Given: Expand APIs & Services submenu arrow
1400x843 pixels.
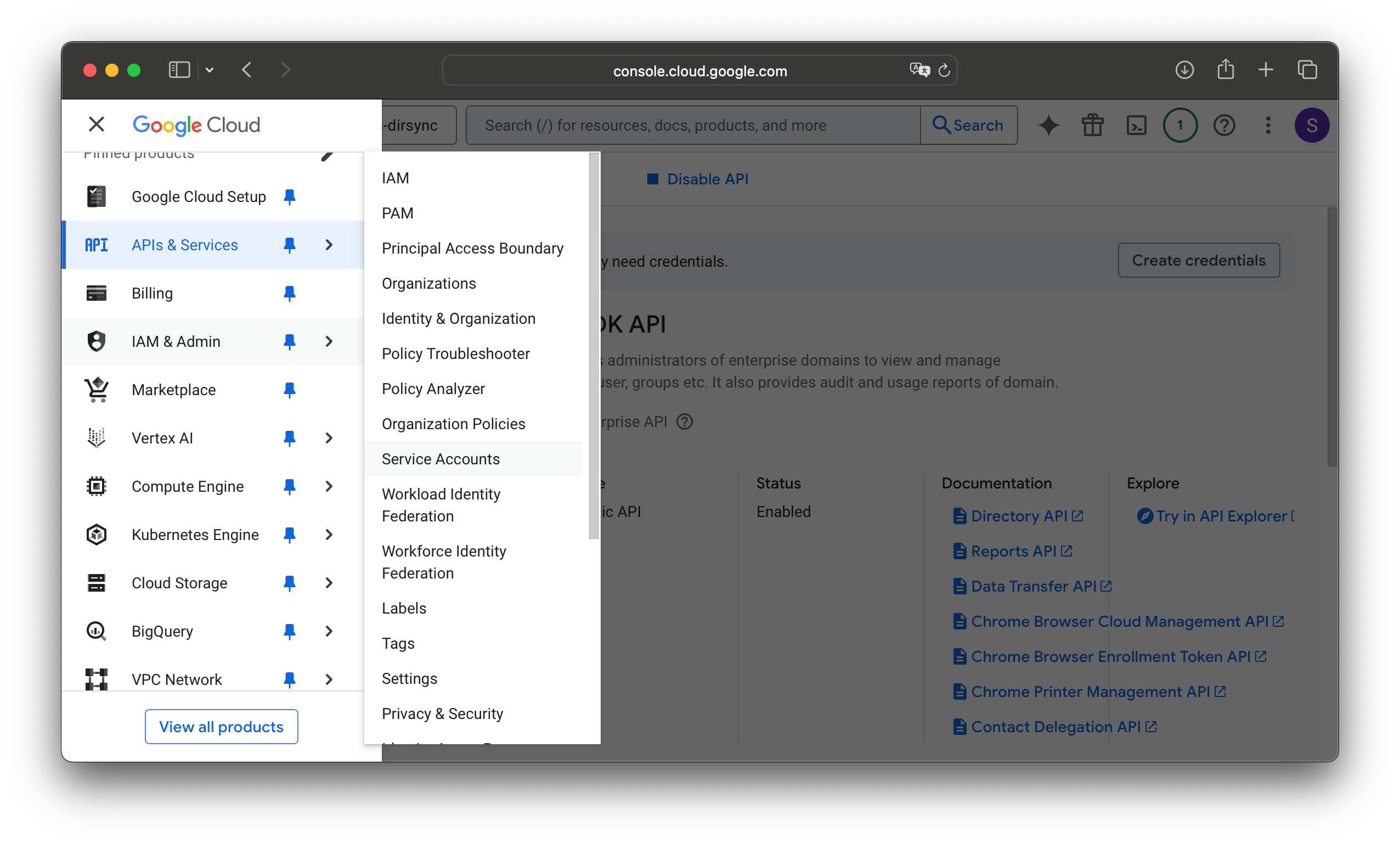Looking at the screenshot, I should pos(329,245).
